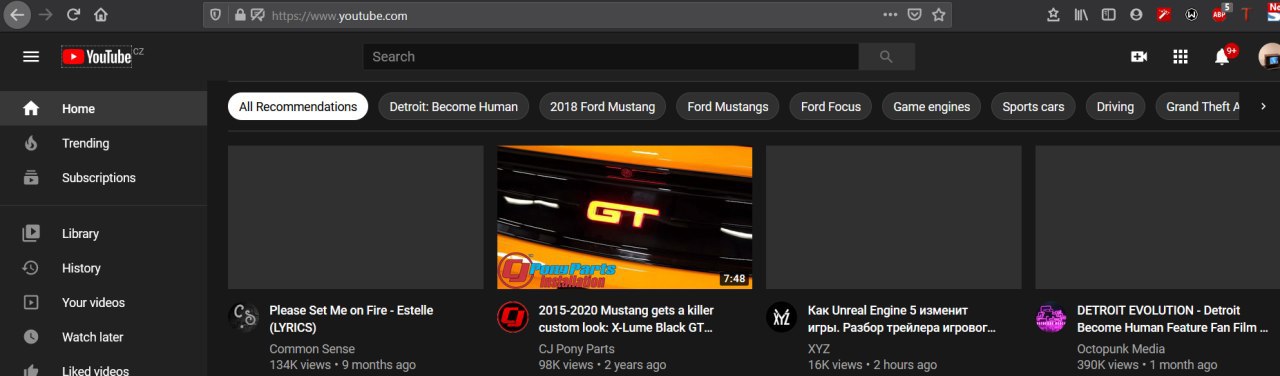The height and width of the screenshot is (376, 1280).
Task: Open the account avatar menu
Action: pyautogui.click(x=1269, y=57)
